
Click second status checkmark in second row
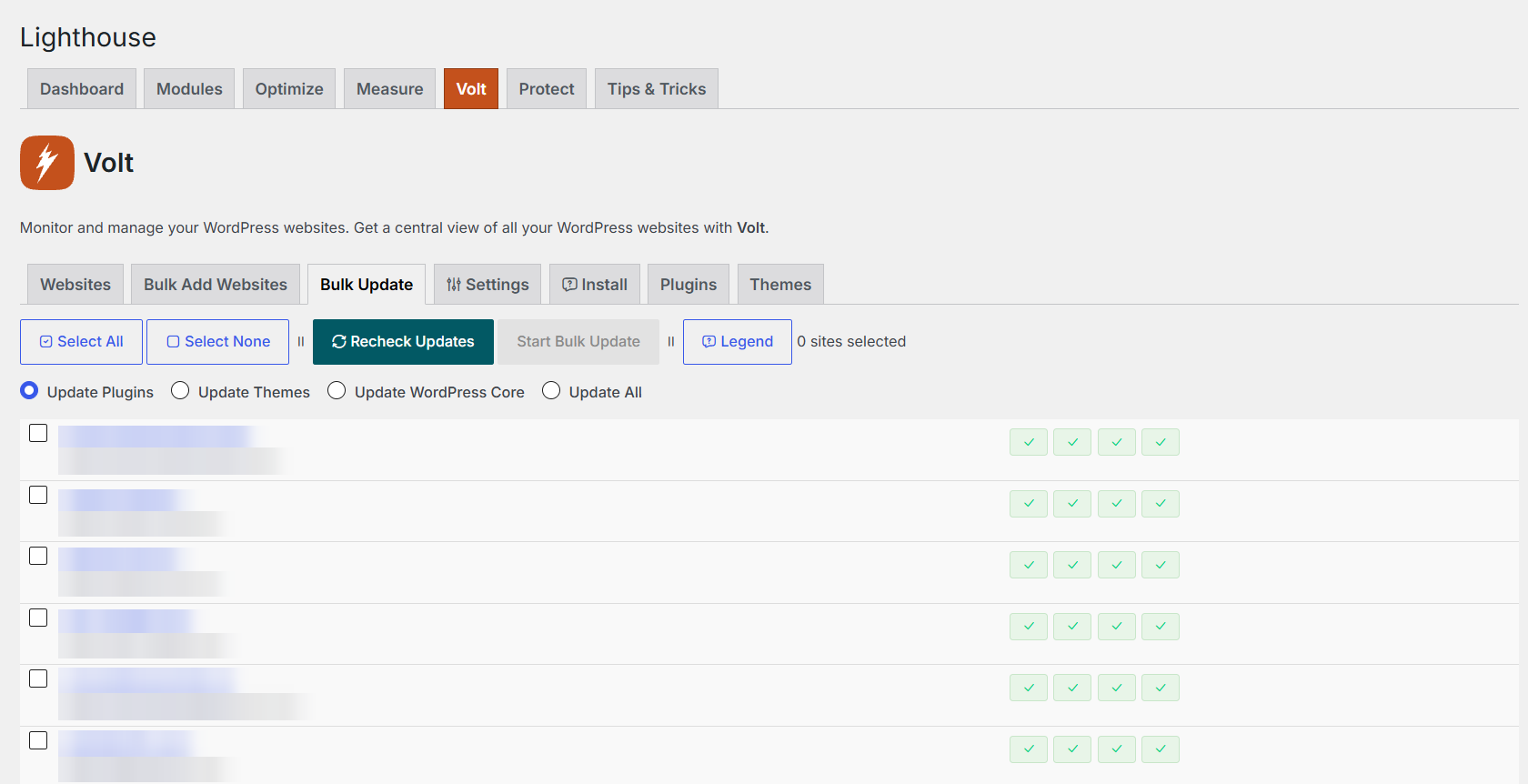[x=1072, y=504]
